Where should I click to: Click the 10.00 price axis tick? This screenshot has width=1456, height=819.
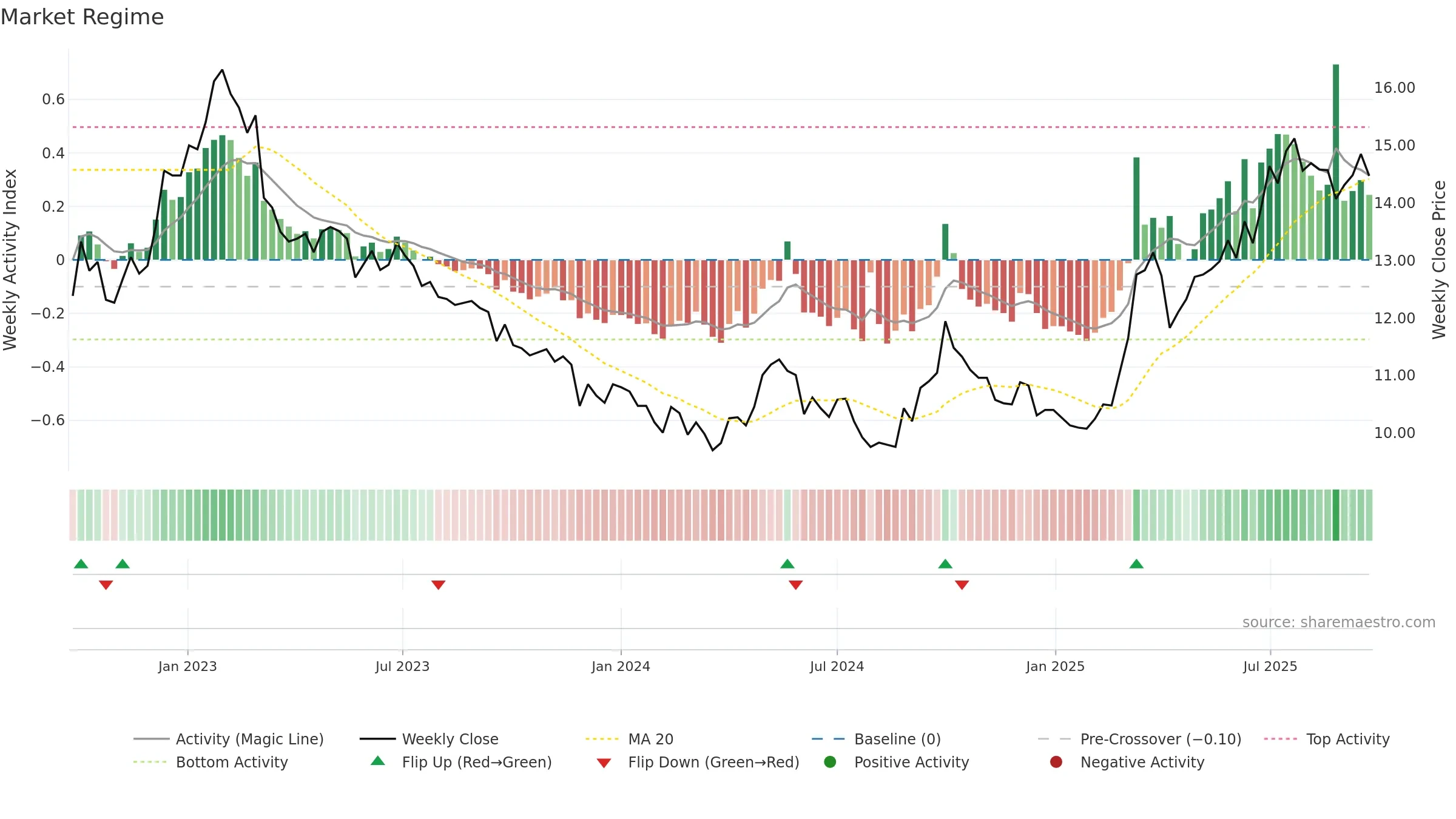tap(1394, 433)
